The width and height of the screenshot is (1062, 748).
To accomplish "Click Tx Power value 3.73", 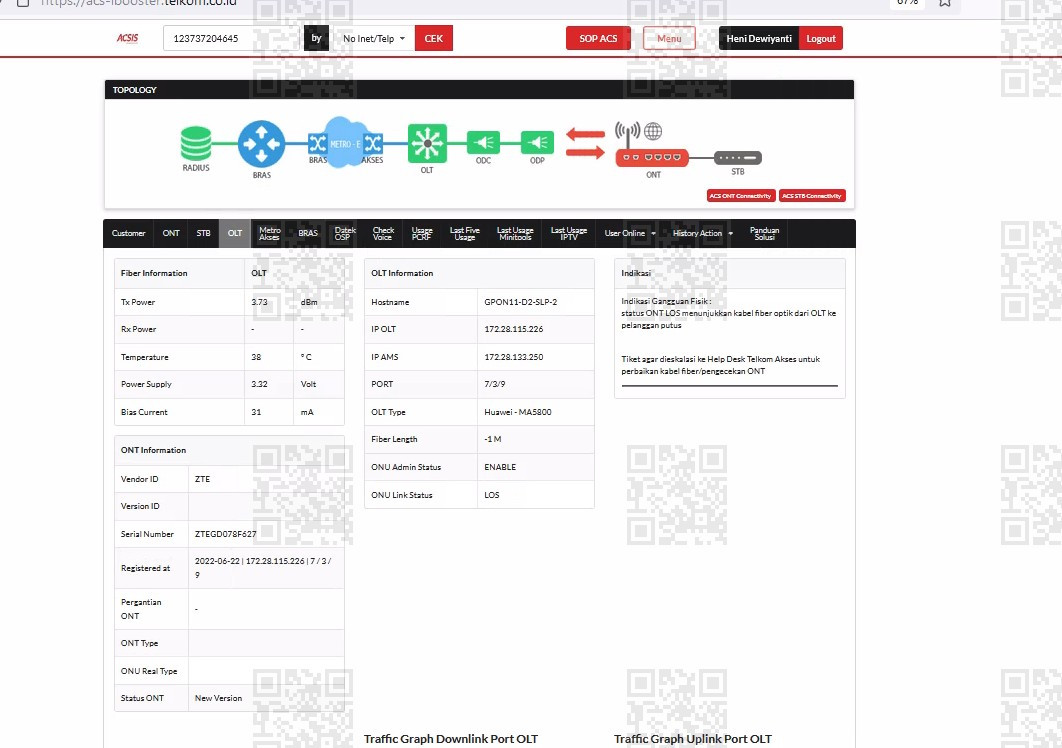I will [259, 302].
